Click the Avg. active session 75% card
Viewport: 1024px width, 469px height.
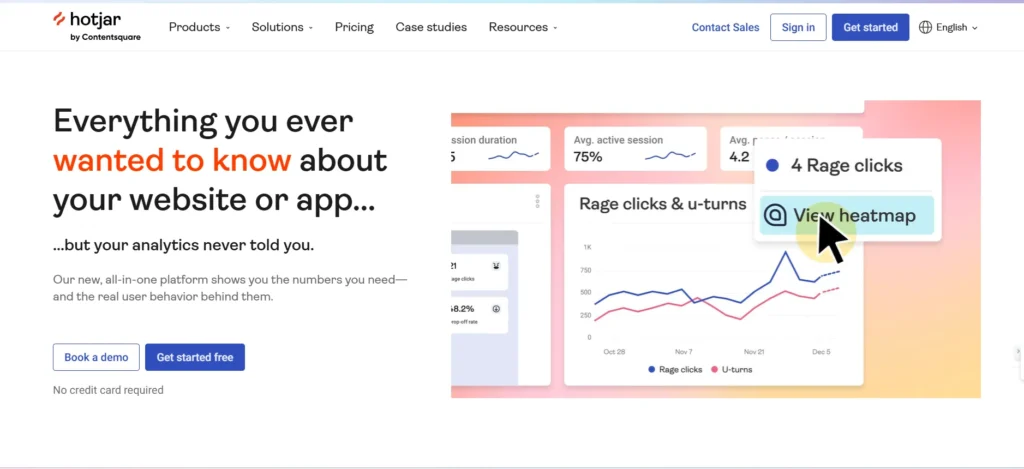[635, 149]
